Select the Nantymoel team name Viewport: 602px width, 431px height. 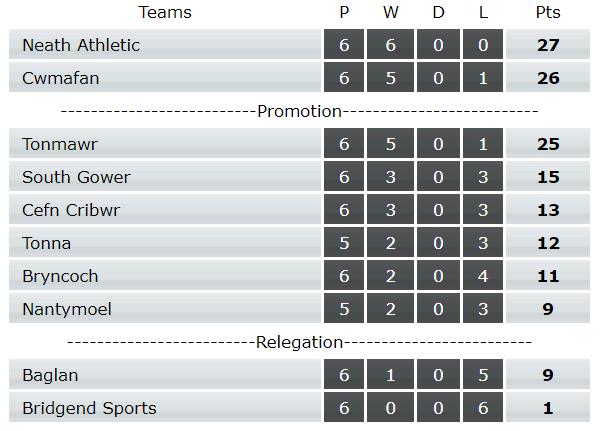click(67, 309)
